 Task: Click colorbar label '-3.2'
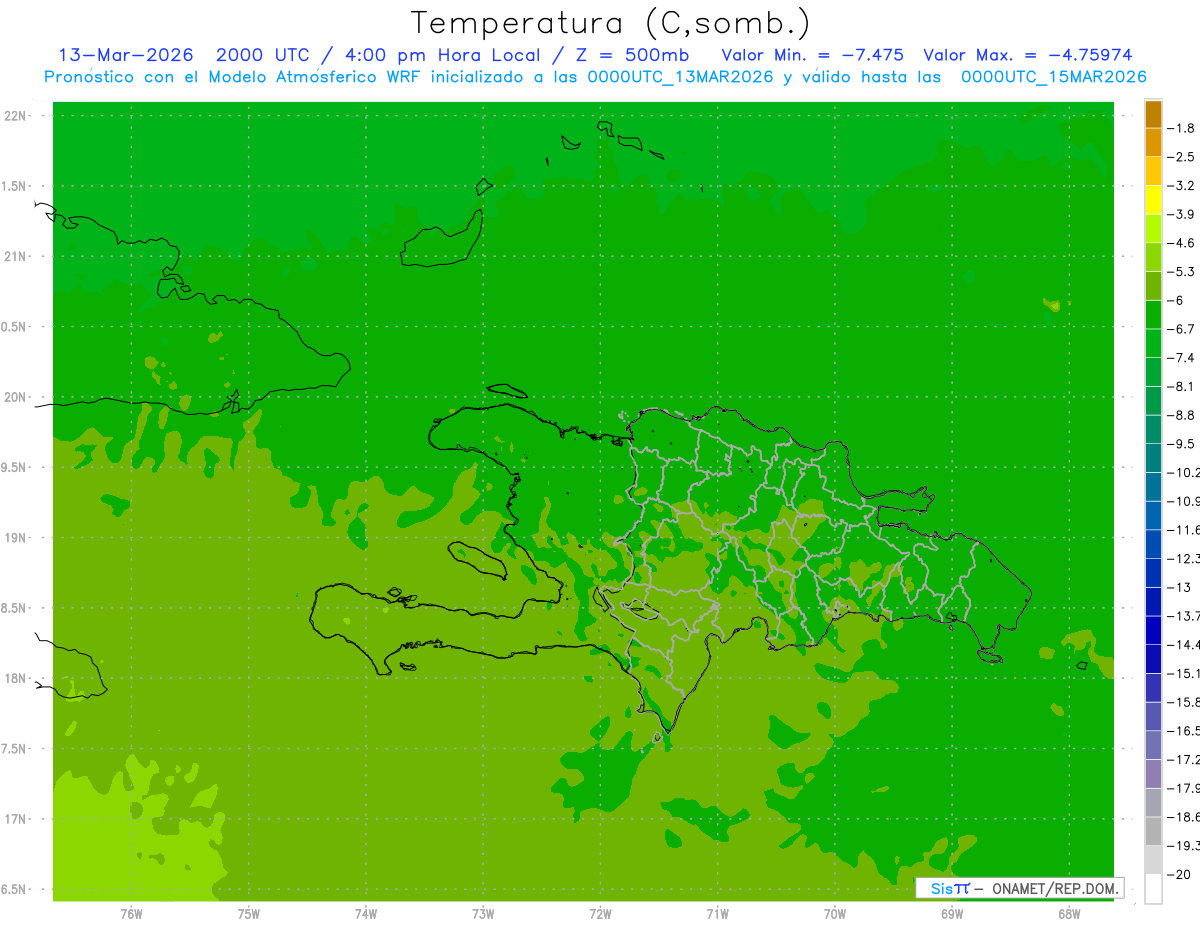click(x=1183, y=186)
